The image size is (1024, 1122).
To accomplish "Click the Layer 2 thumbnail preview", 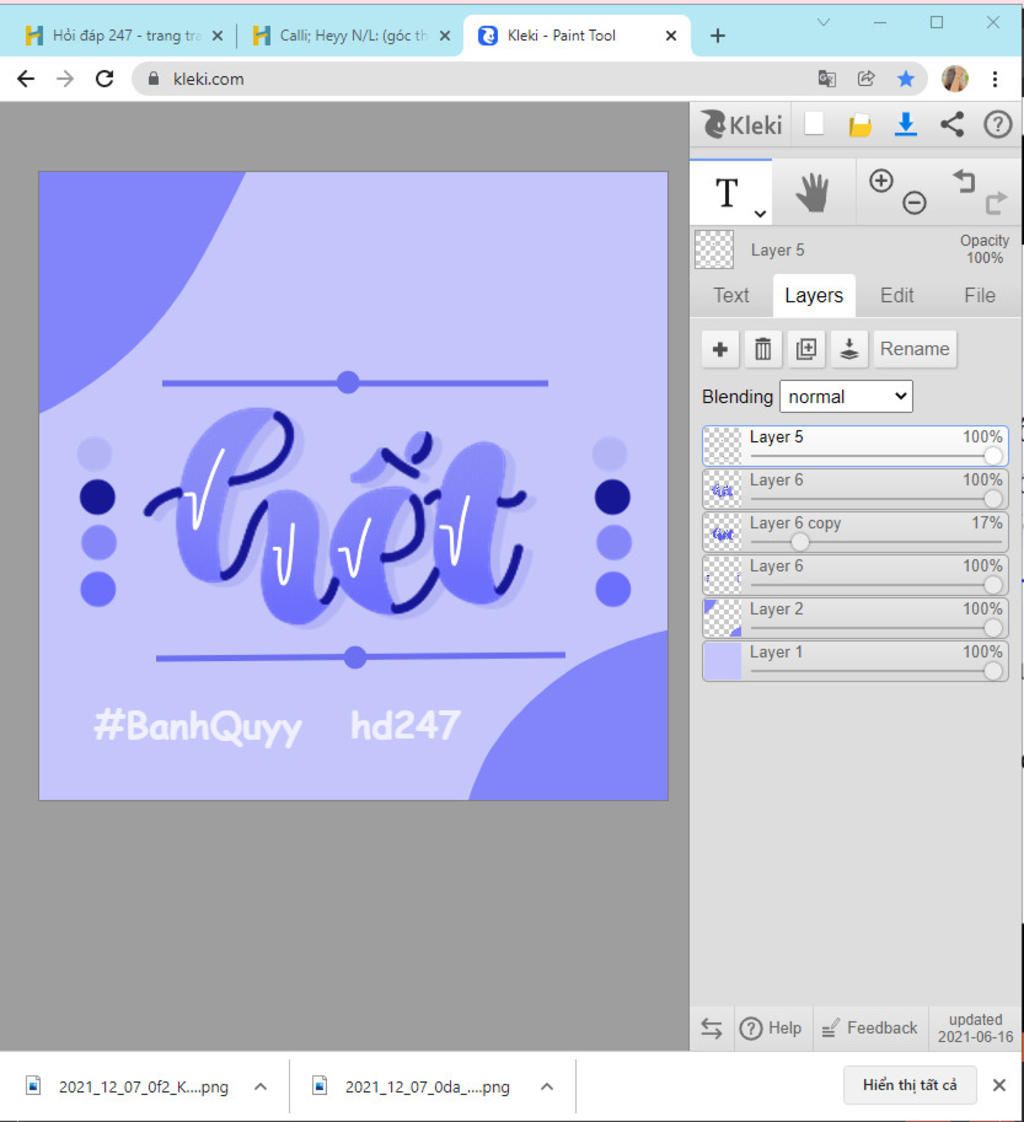I will point(723,618).
